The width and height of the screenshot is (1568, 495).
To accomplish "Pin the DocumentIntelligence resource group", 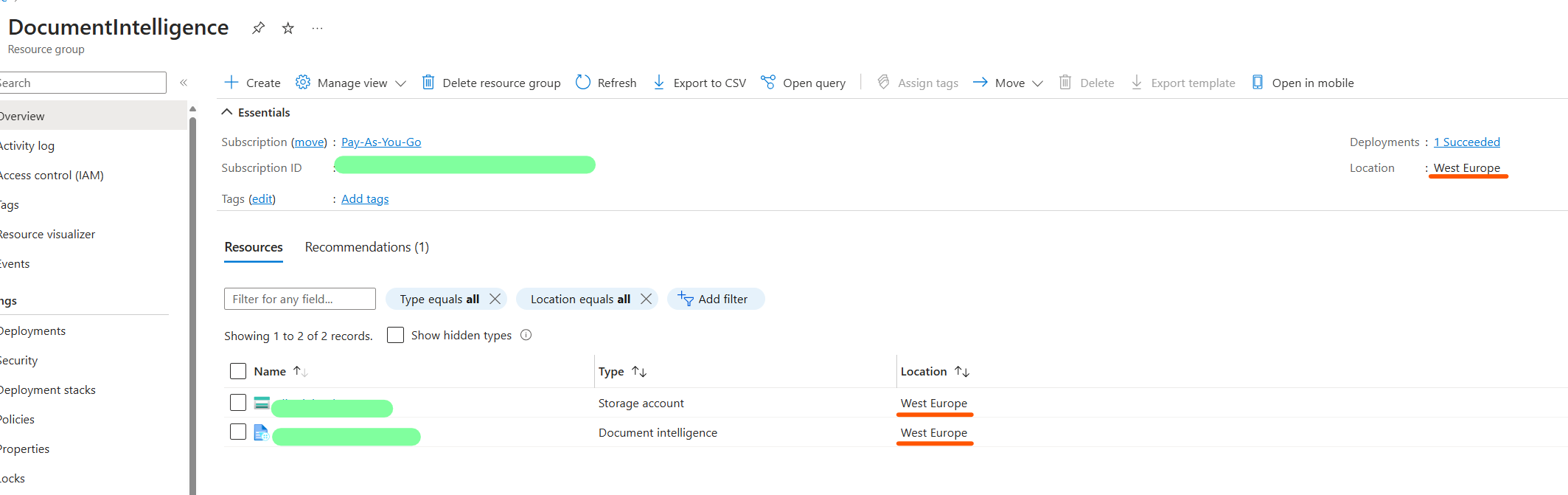I will [x=258, y=28].
